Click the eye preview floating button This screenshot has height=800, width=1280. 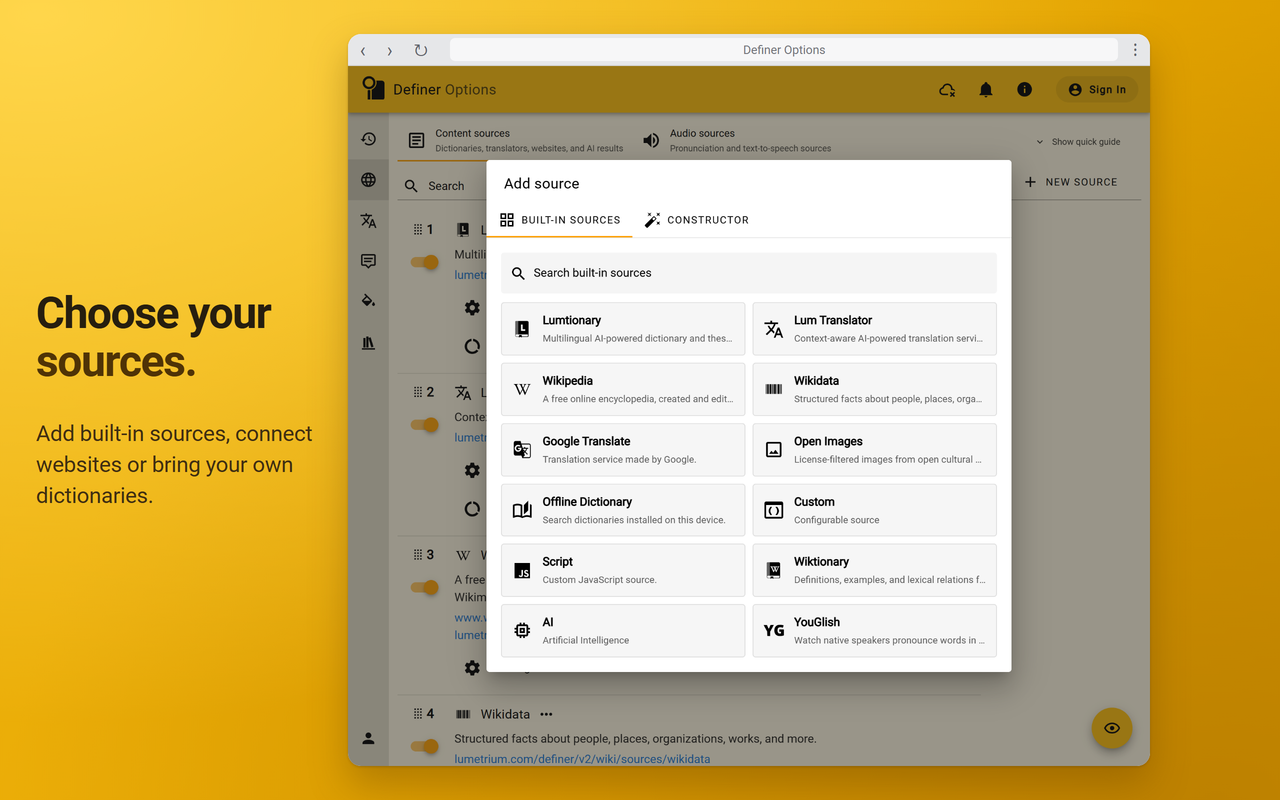point(1111,728)
